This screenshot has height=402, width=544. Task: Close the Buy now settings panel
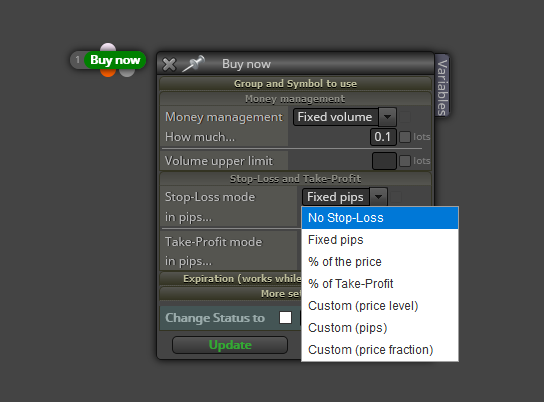[x=169, y=65]
